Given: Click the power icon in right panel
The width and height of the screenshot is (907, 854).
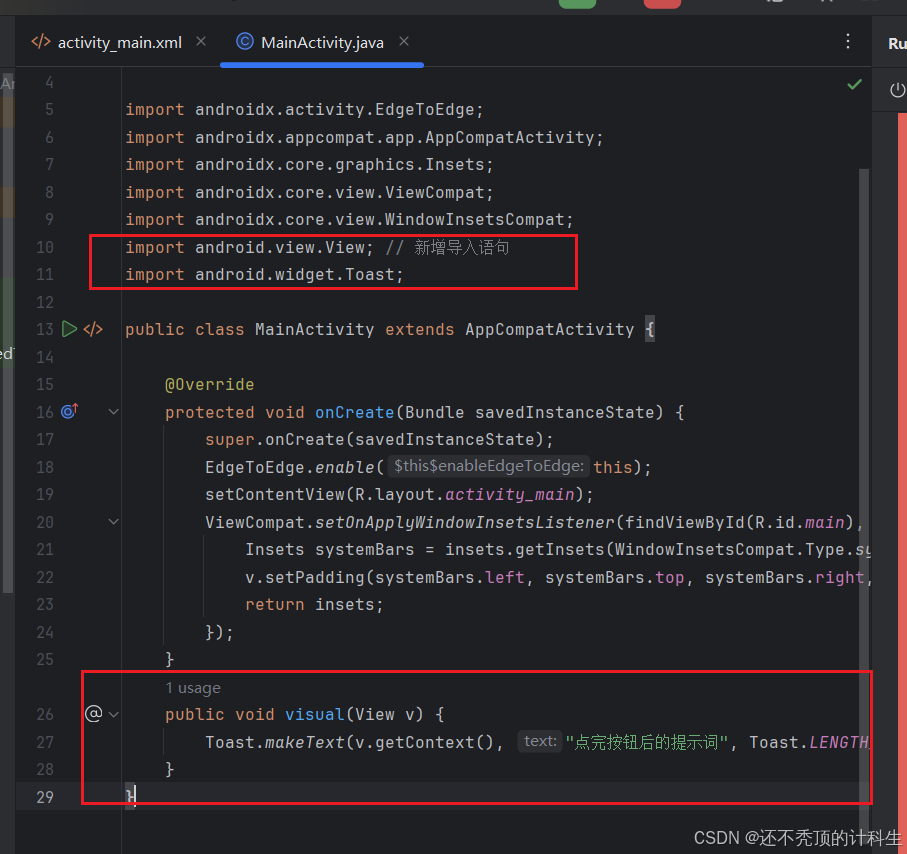Looking at the screenshot, I should (x=897, y=90).
